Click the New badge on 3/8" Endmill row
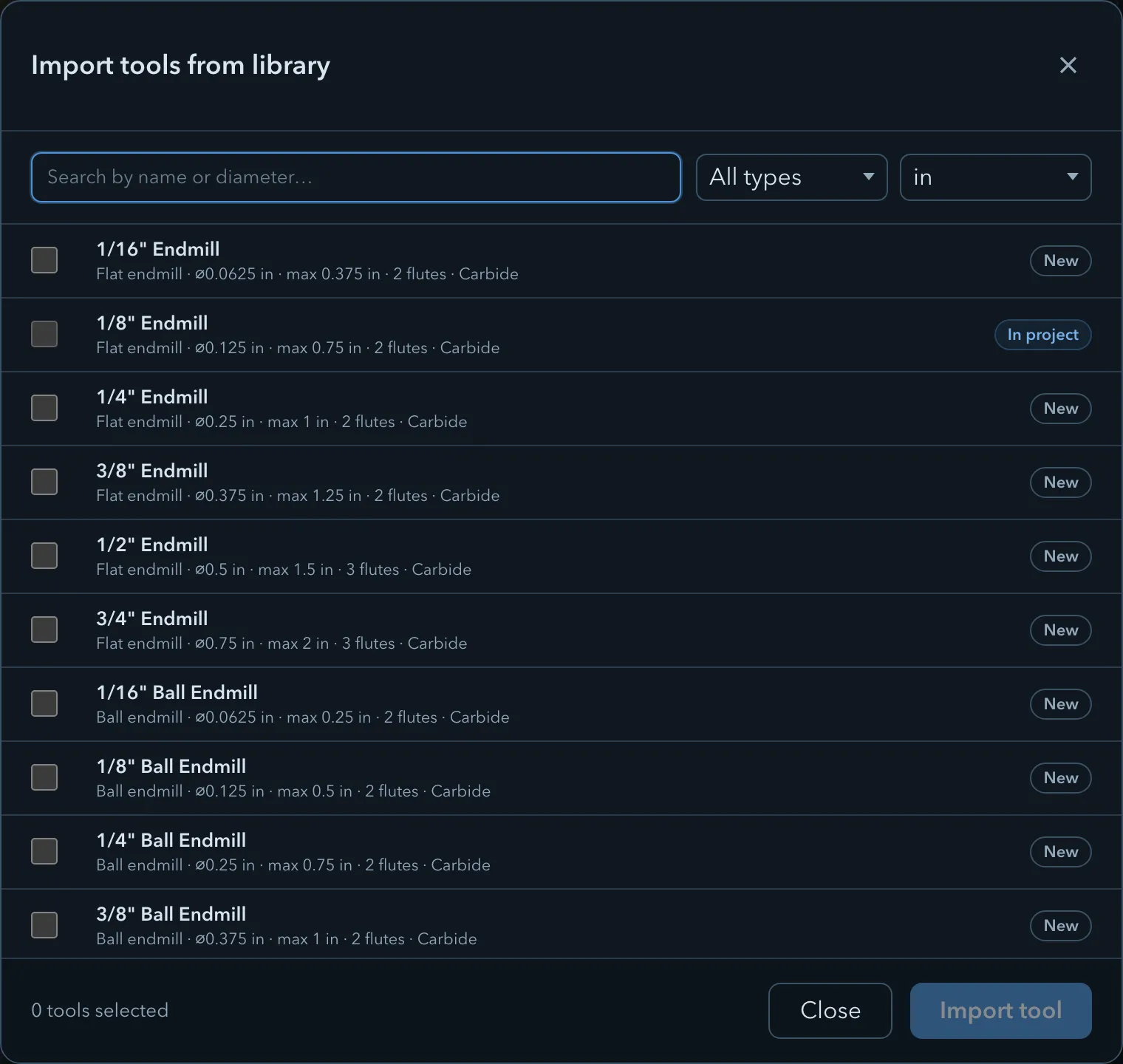Screen dimensions: 1123x1064 click(x=1060, y=482)
